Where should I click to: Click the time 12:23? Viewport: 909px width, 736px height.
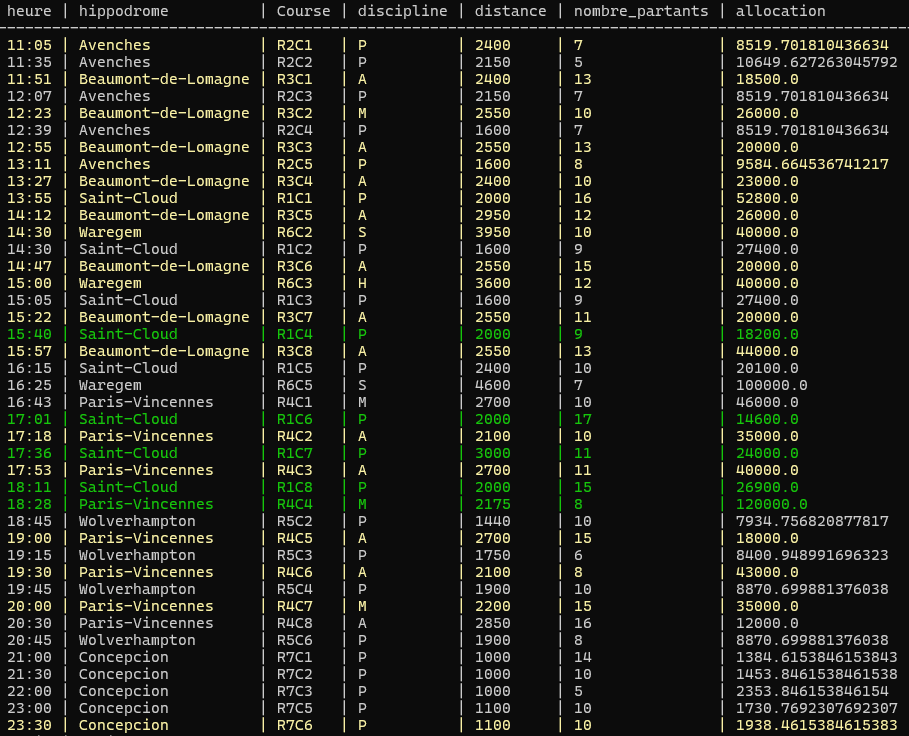[29, 113]
